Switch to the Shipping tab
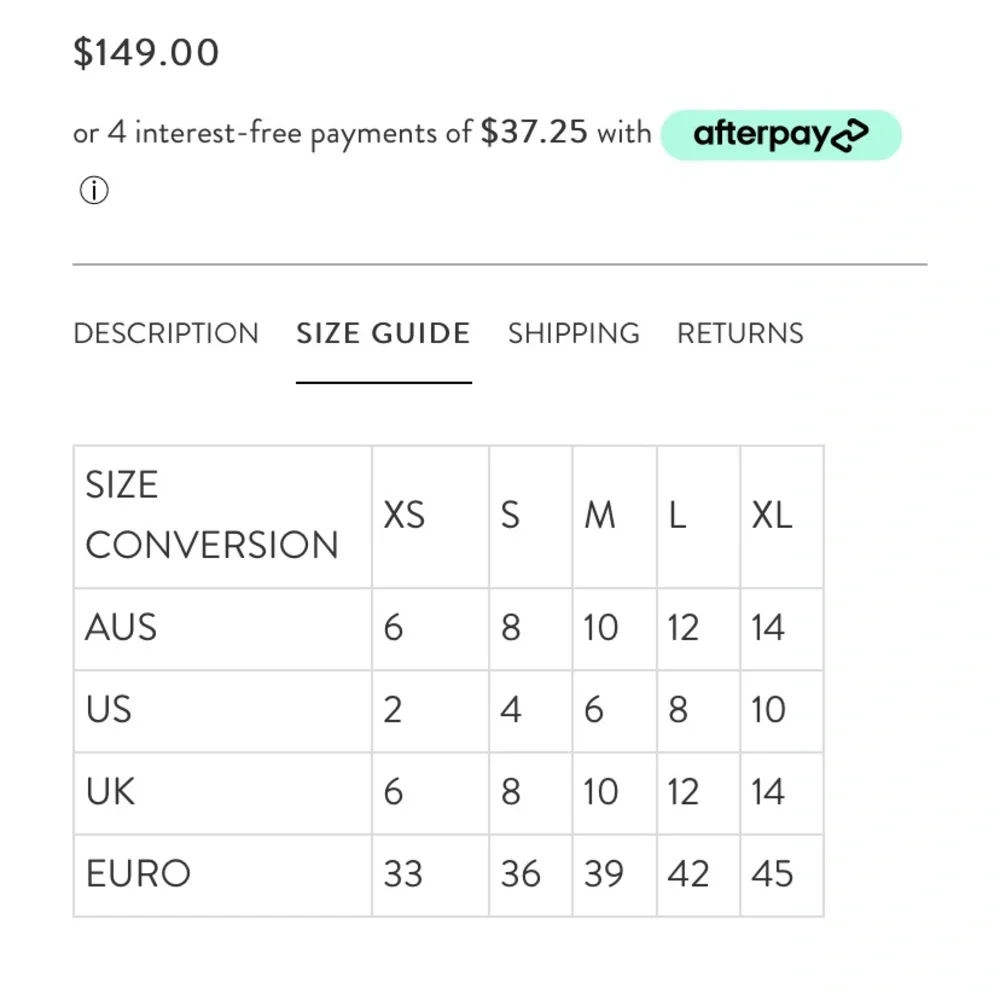 click(574, 334)
